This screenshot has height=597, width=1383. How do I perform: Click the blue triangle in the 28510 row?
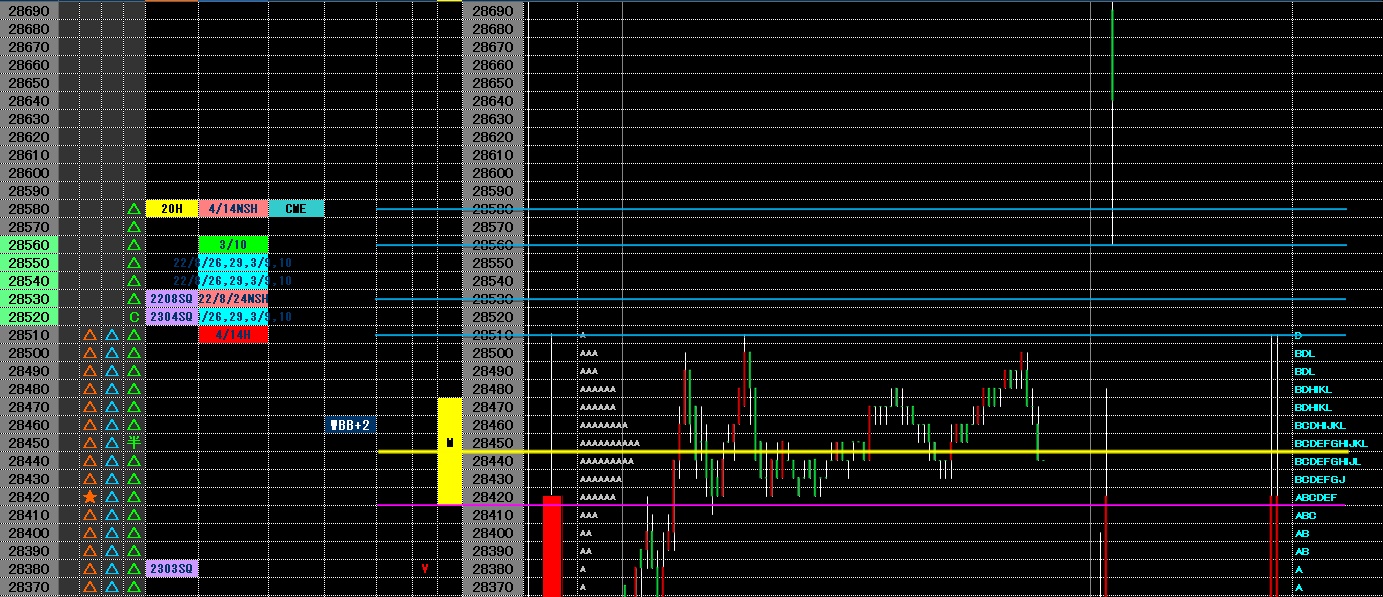(x=112, y=335)
